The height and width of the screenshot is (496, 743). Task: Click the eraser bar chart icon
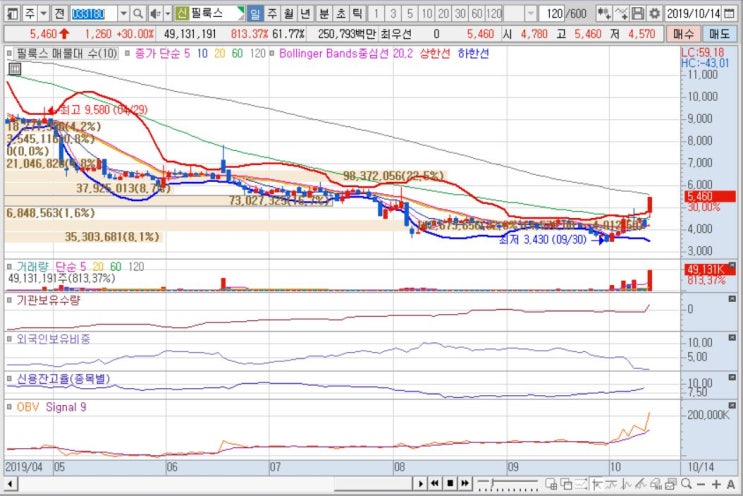pyautogui.click(x=656, y=484)
